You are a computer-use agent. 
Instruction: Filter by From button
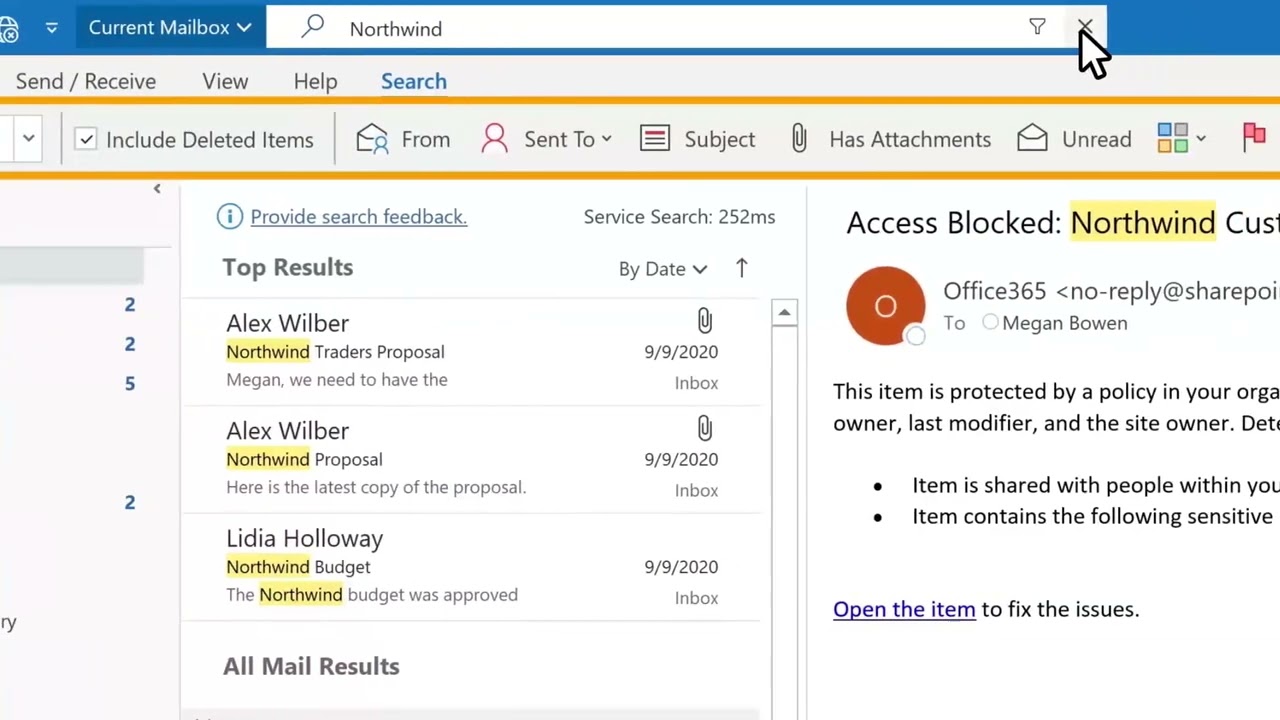point(403,139)
